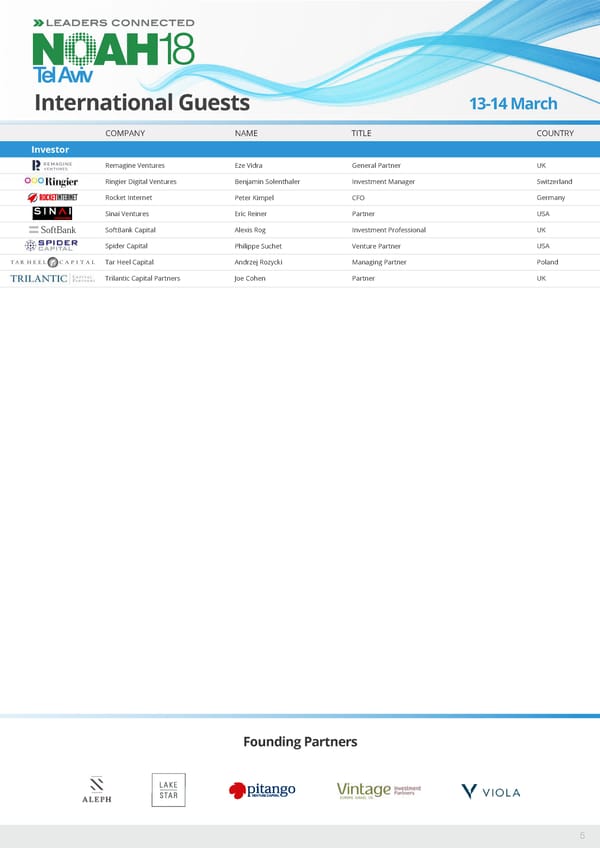Click the Viola logo
600x848 pixels.
[490, 791]
